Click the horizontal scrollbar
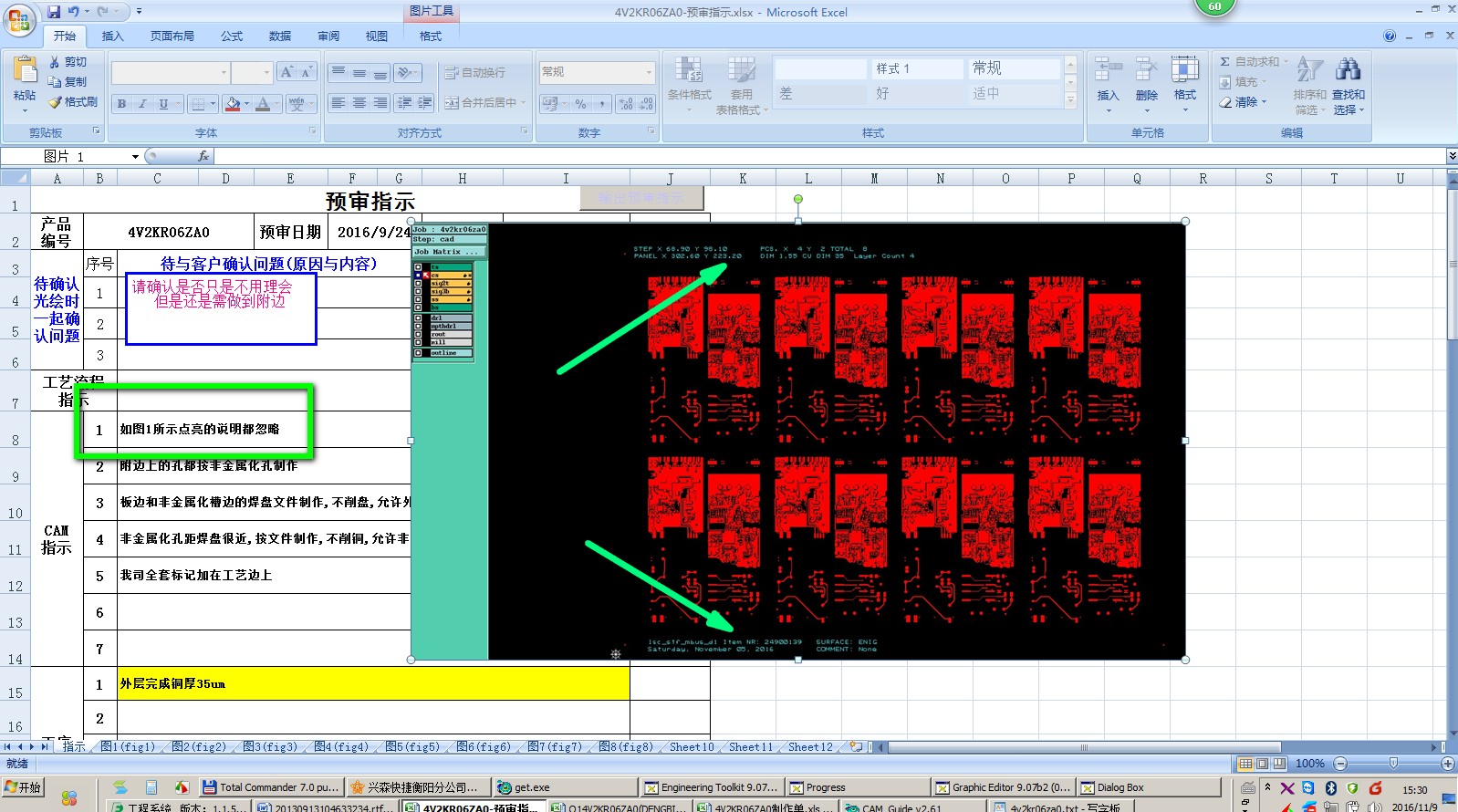The height and width of the screenshot is (812, 1458). [x=1086, y=747]
